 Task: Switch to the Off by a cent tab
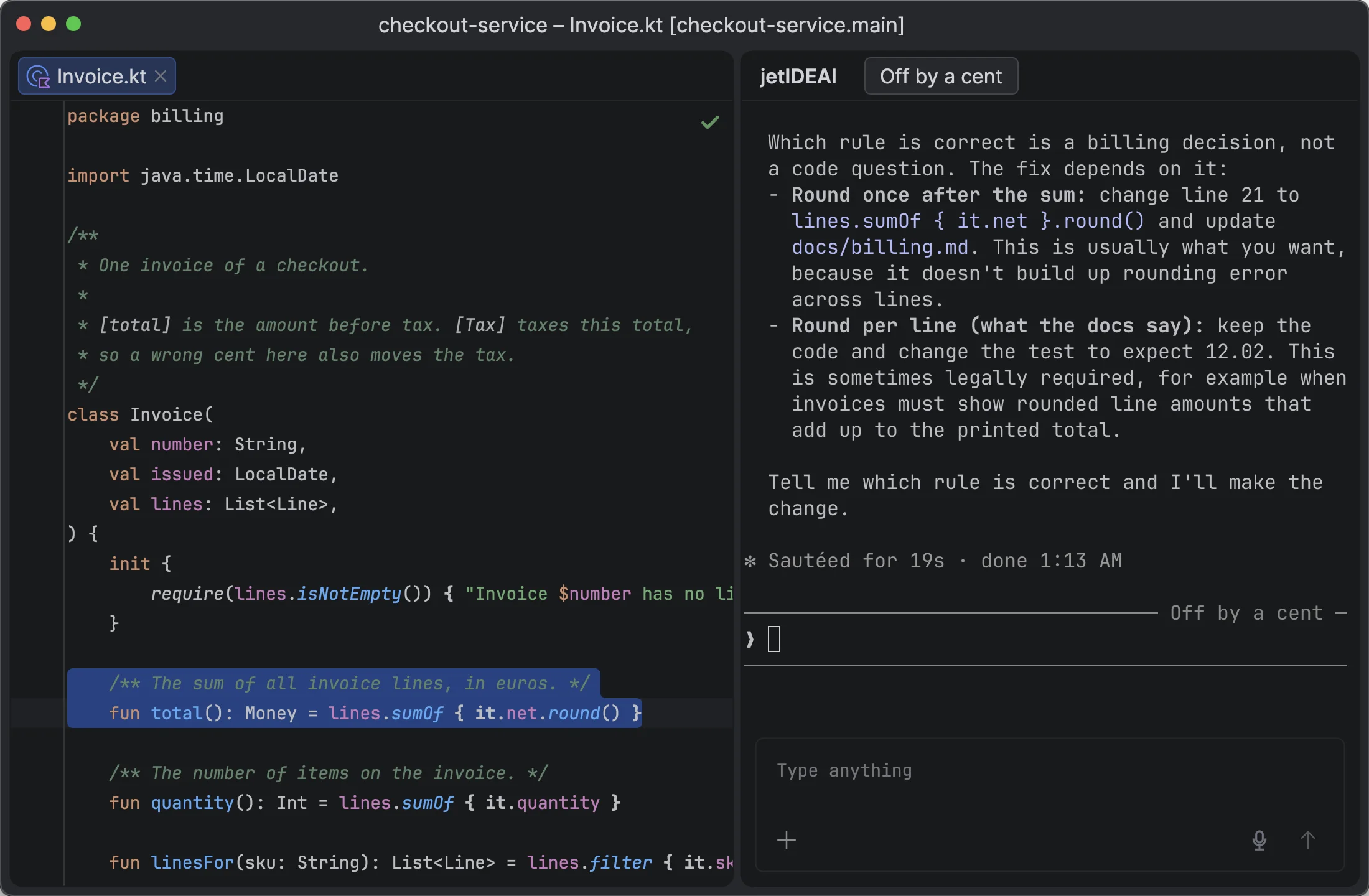click(x=941, y=76)
